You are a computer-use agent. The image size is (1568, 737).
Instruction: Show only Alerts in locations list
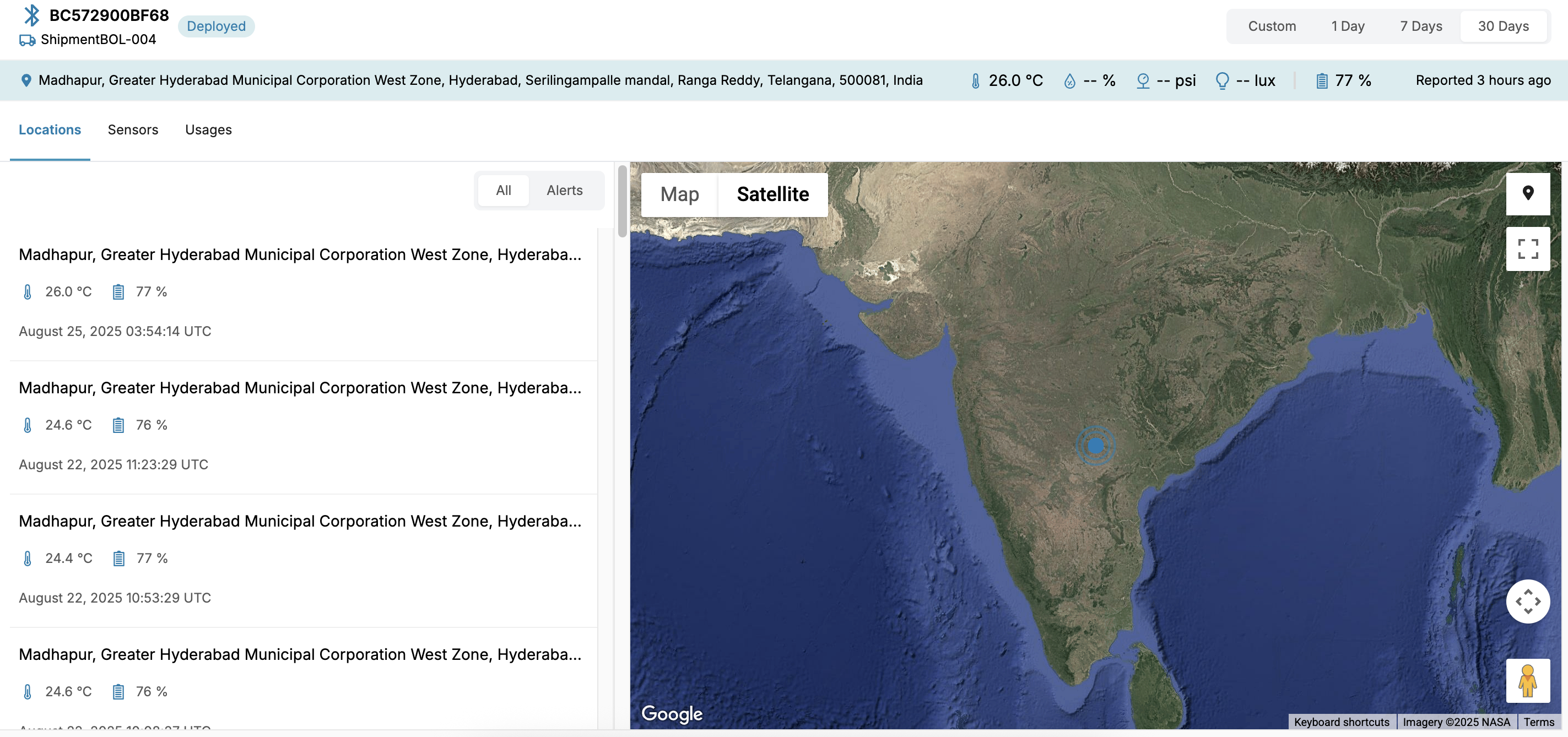click(x=564, y=191)
